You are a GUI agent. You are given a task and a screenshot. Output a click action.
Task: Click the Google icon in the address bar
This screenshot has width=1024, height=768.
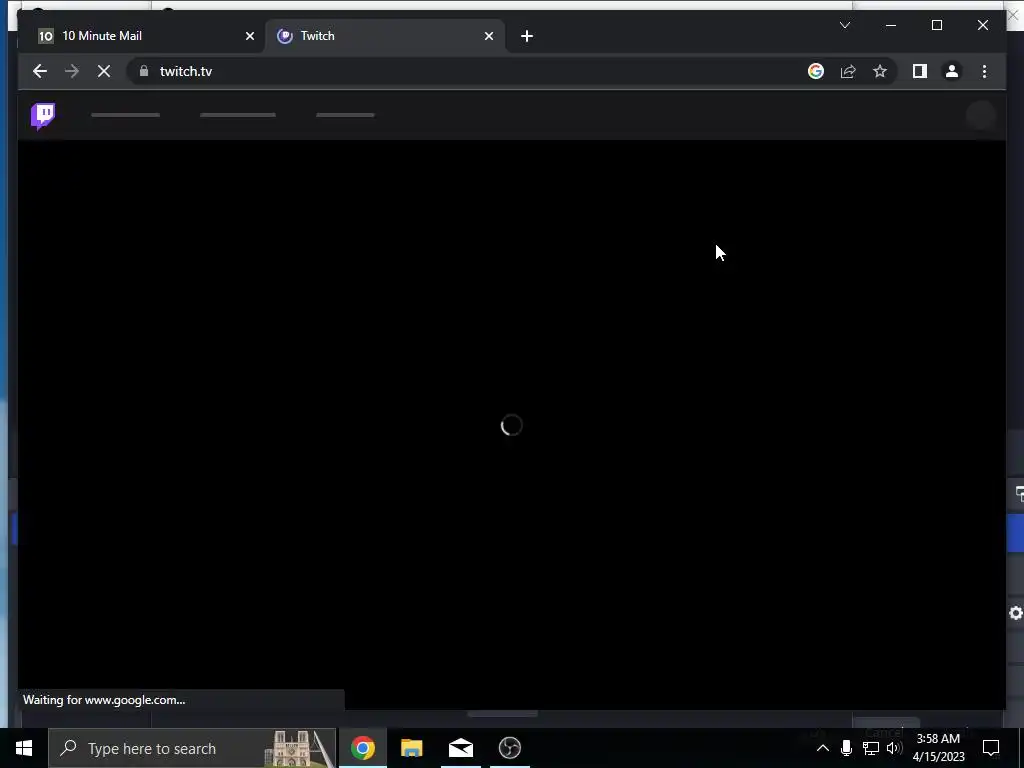[816, 71]
